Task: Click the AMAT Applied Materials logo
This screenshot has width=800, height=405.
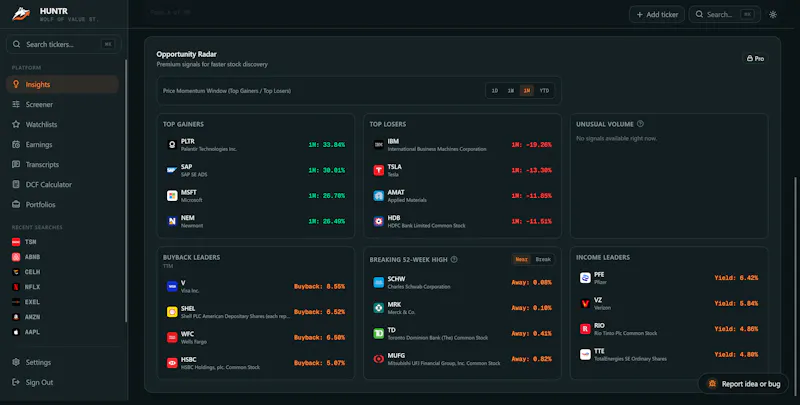Action: 379,196
